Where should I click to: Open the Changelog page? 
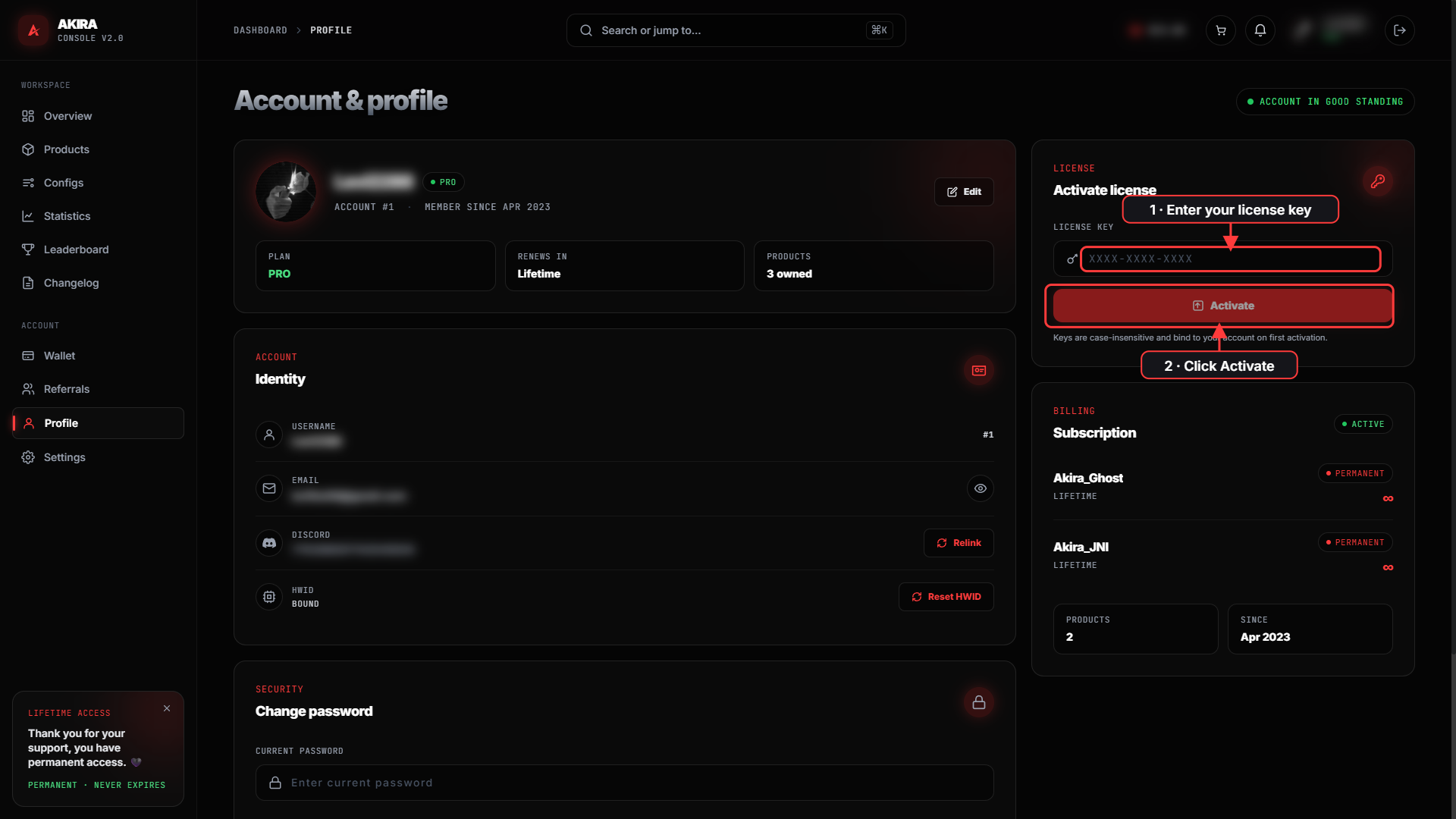tap(98, 283)
